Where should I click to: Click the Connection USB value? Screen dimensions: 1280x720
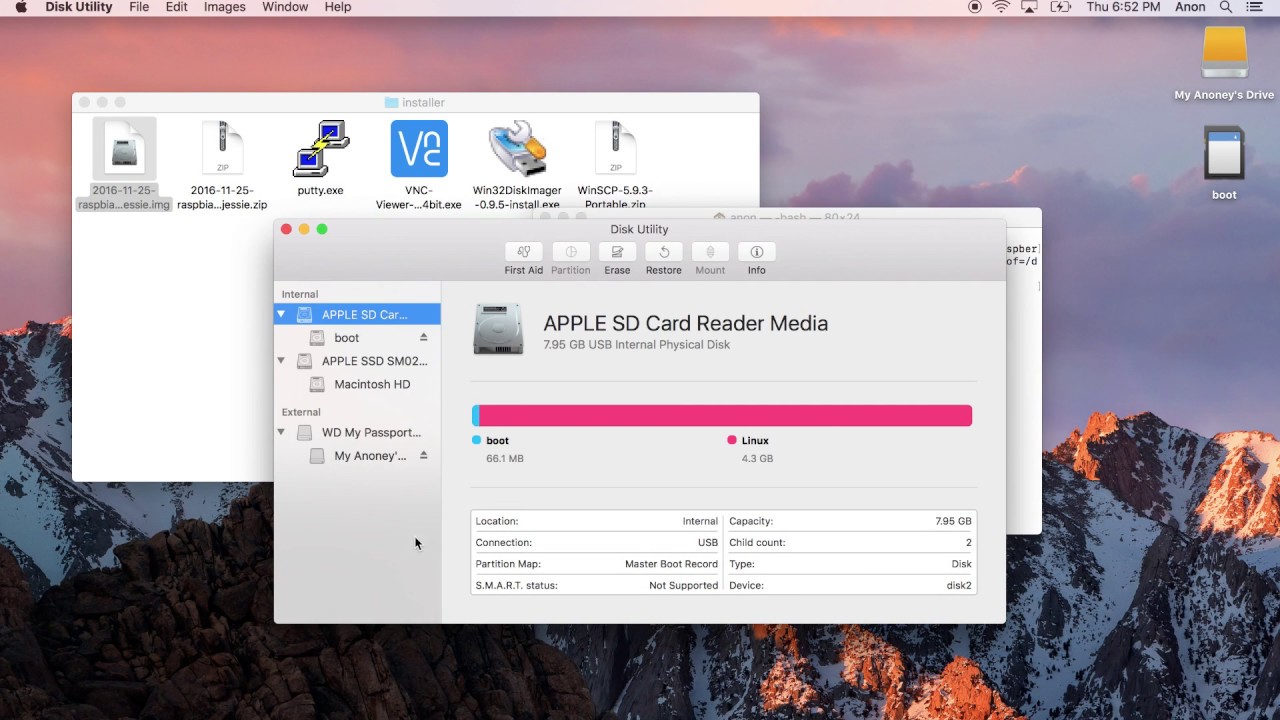[708, 543]
